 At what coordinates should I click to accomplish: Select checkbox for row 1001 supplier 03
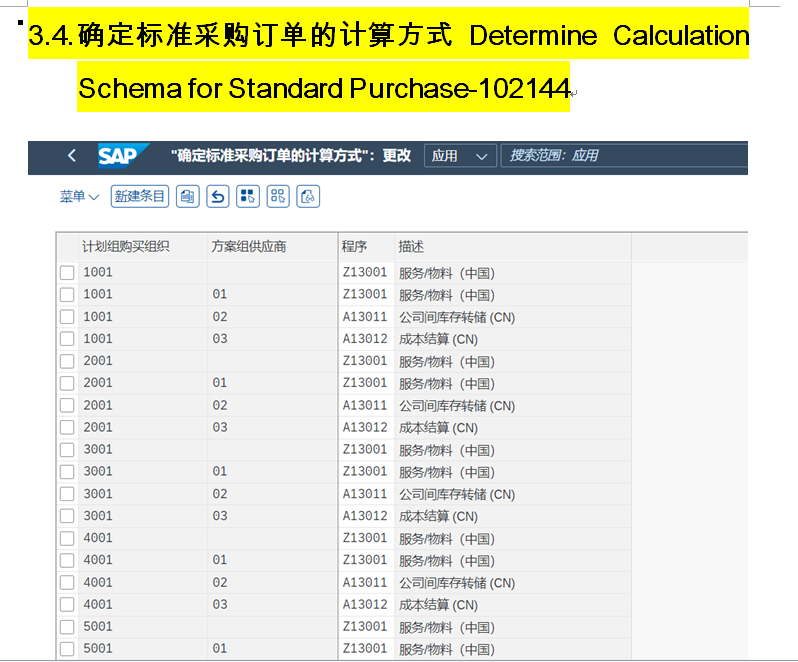[x=67, y=339]
